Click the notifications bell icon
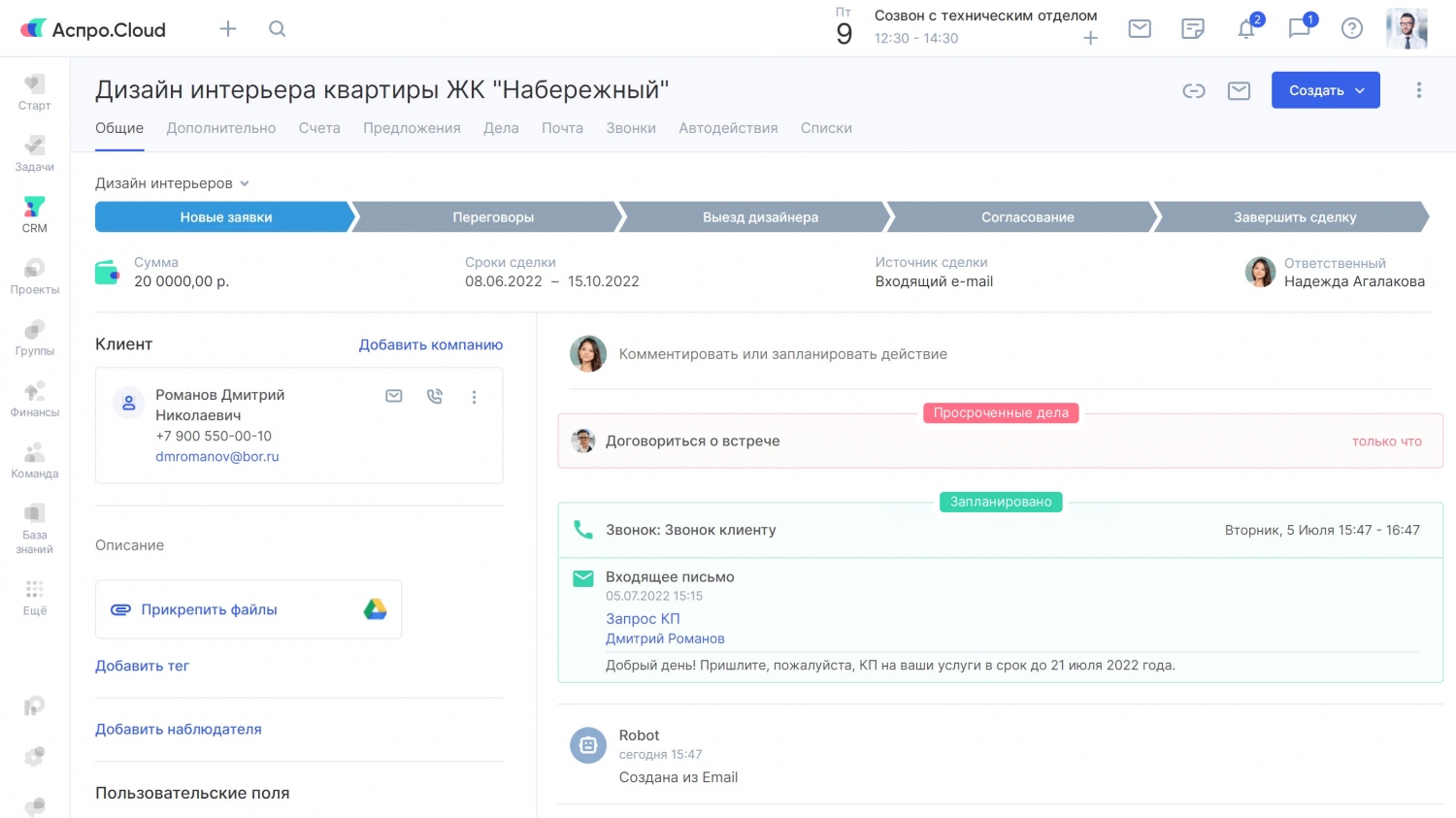 pyautogui.click(x=1246, y=29)
